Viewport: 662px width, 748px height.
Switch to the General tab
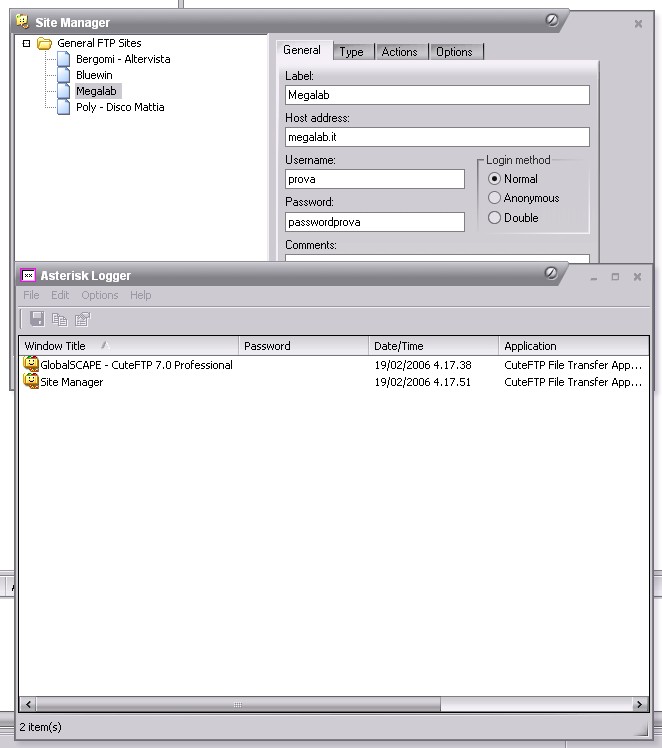[x=302, y=50]
